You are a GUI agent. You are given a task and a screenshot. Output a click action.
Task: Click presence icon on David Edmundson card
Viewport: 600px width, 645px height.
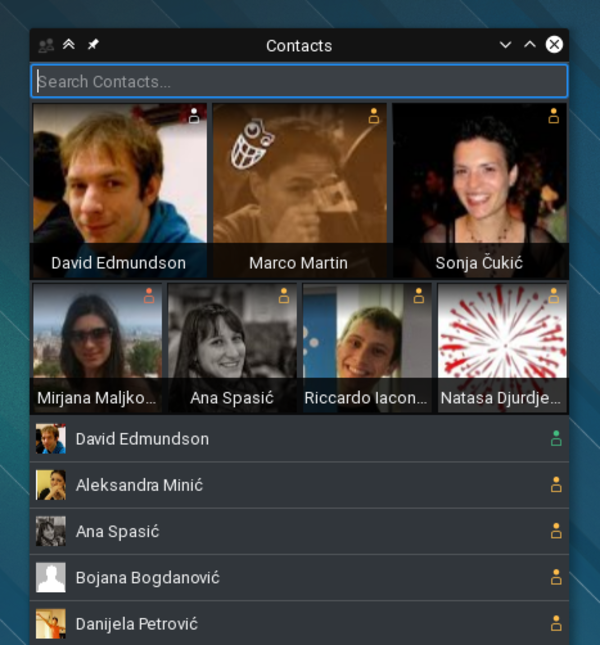point(194,116)
